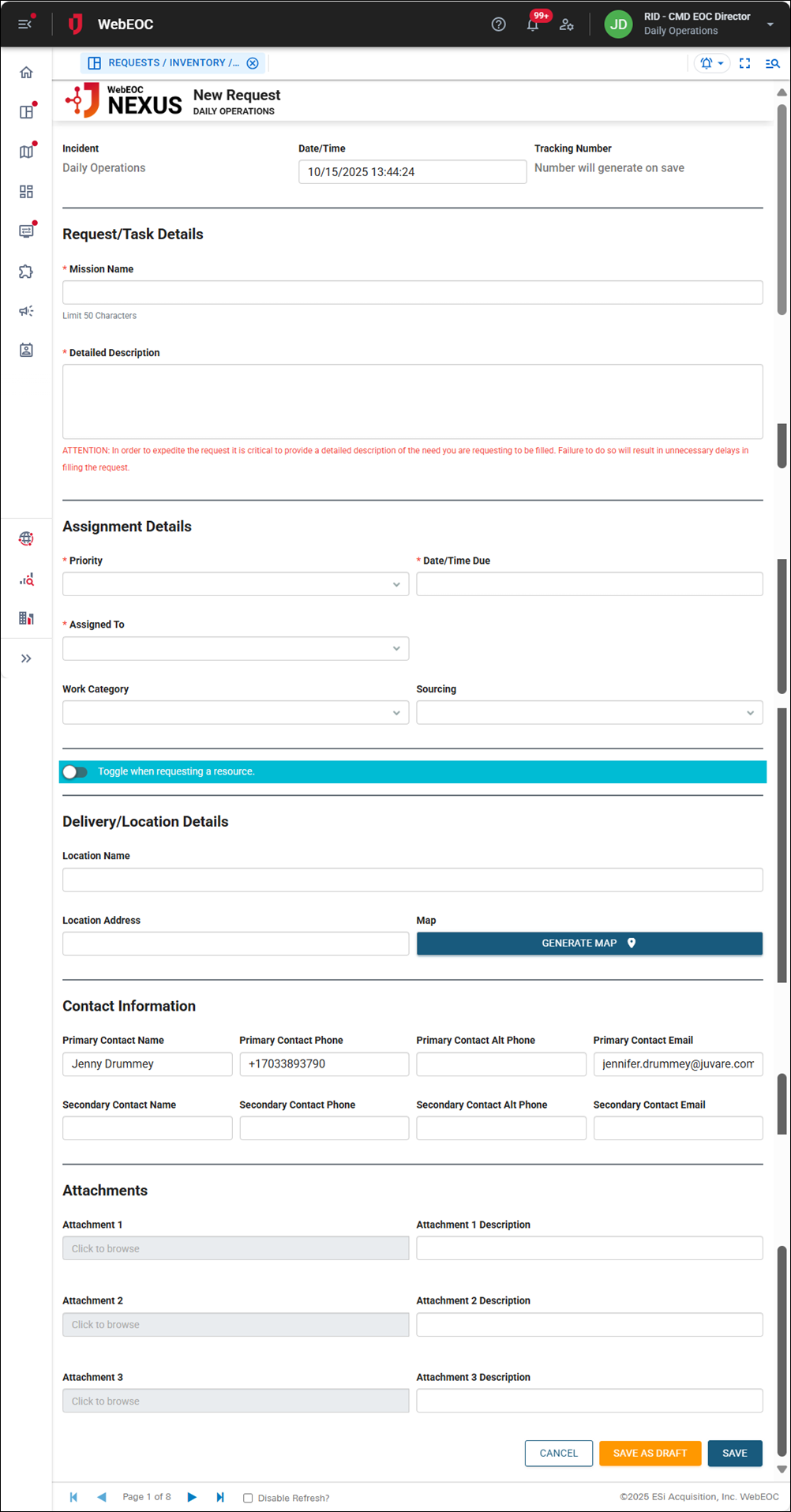Go to Home icon in sidebar

tap(26, 73)
